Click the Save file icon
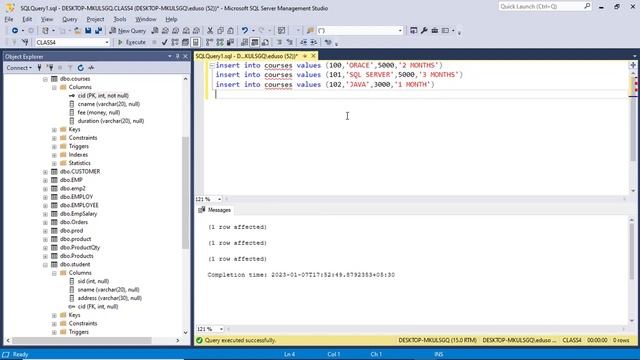 click(x=88, y=31)
